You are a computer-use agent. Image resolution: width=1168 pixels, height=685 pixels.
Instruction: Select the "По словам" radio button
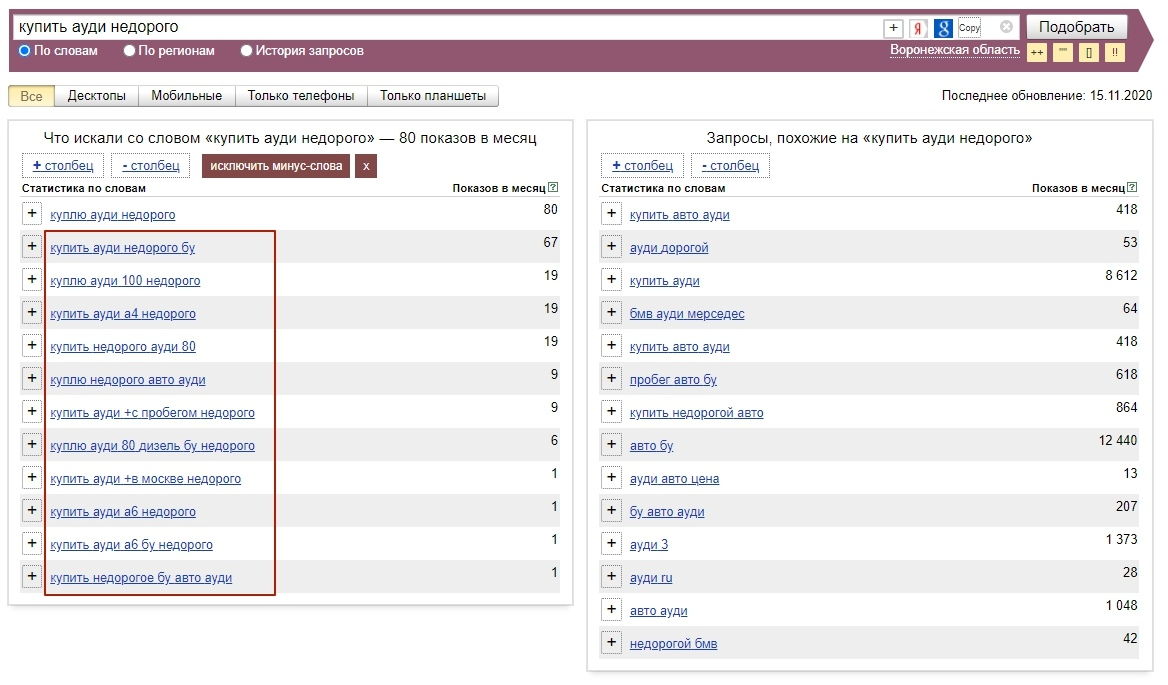coord(25,51)
